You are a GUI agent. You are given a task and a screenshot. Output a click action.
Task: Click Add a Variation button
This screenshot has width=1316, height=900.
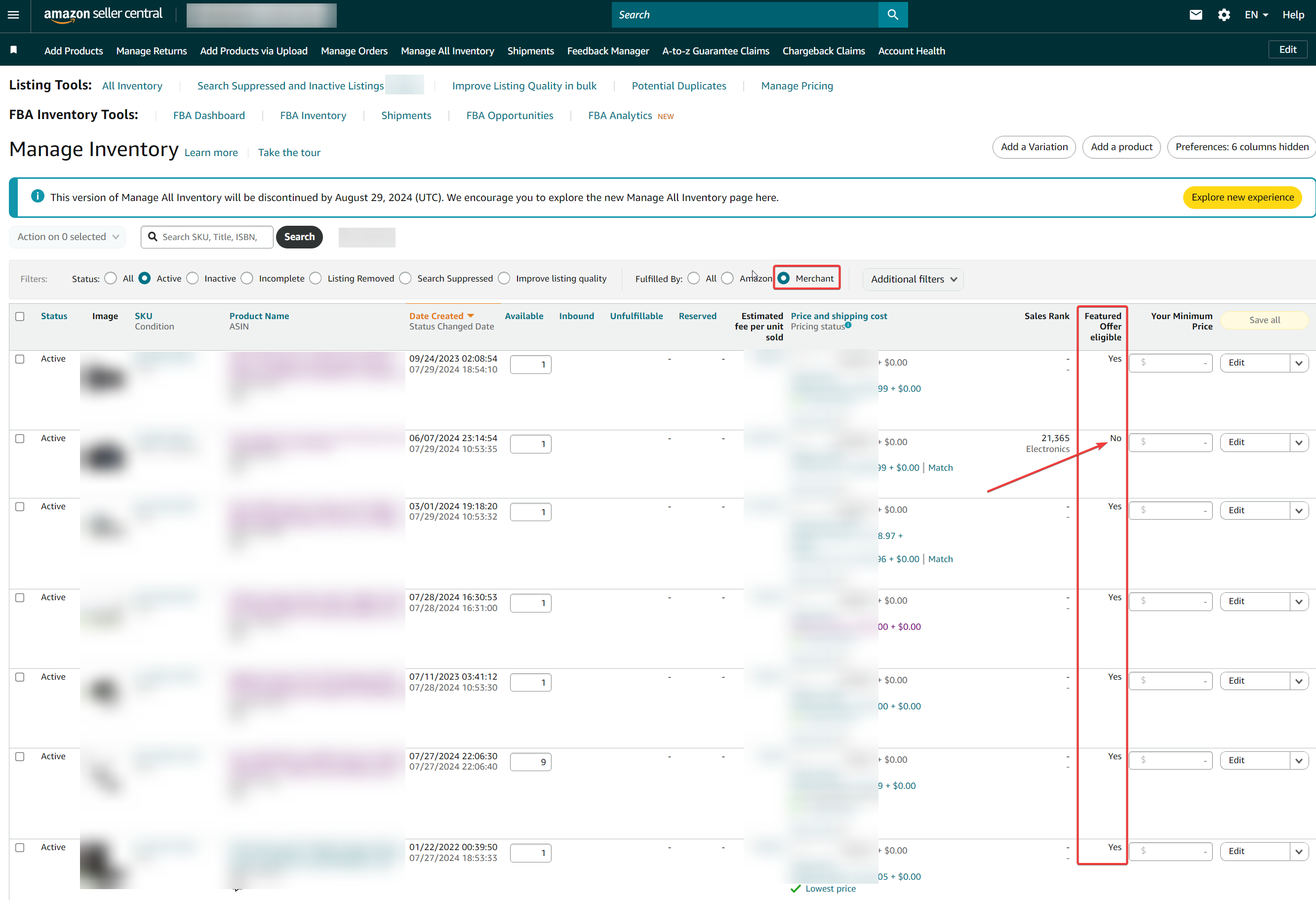click(1034, 147)
